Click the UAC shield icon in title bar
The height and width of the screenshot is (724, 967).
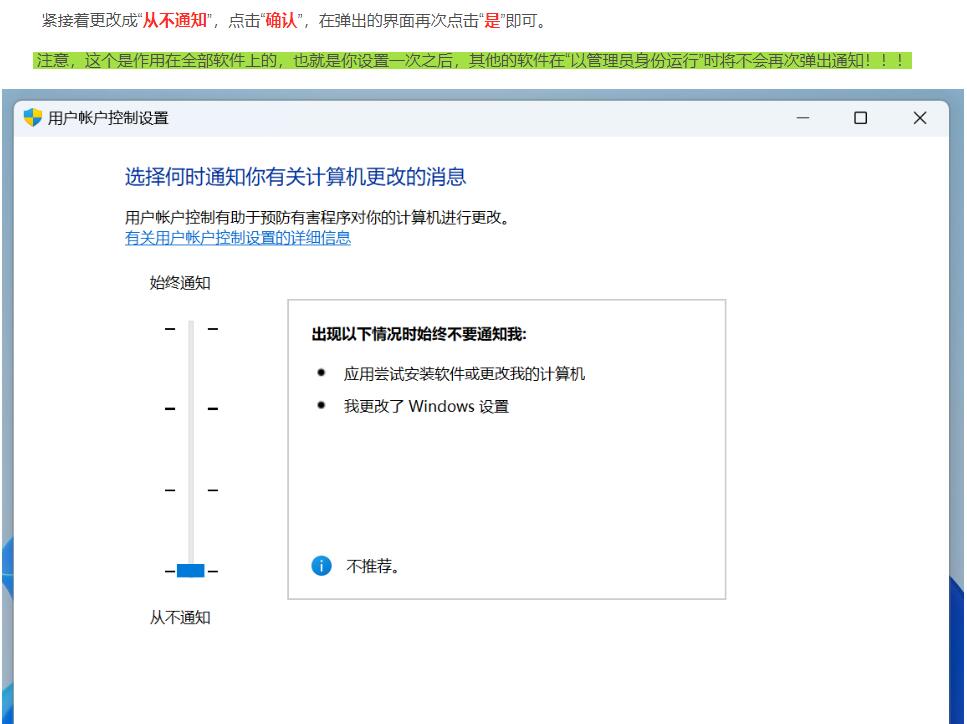[35, 119]
